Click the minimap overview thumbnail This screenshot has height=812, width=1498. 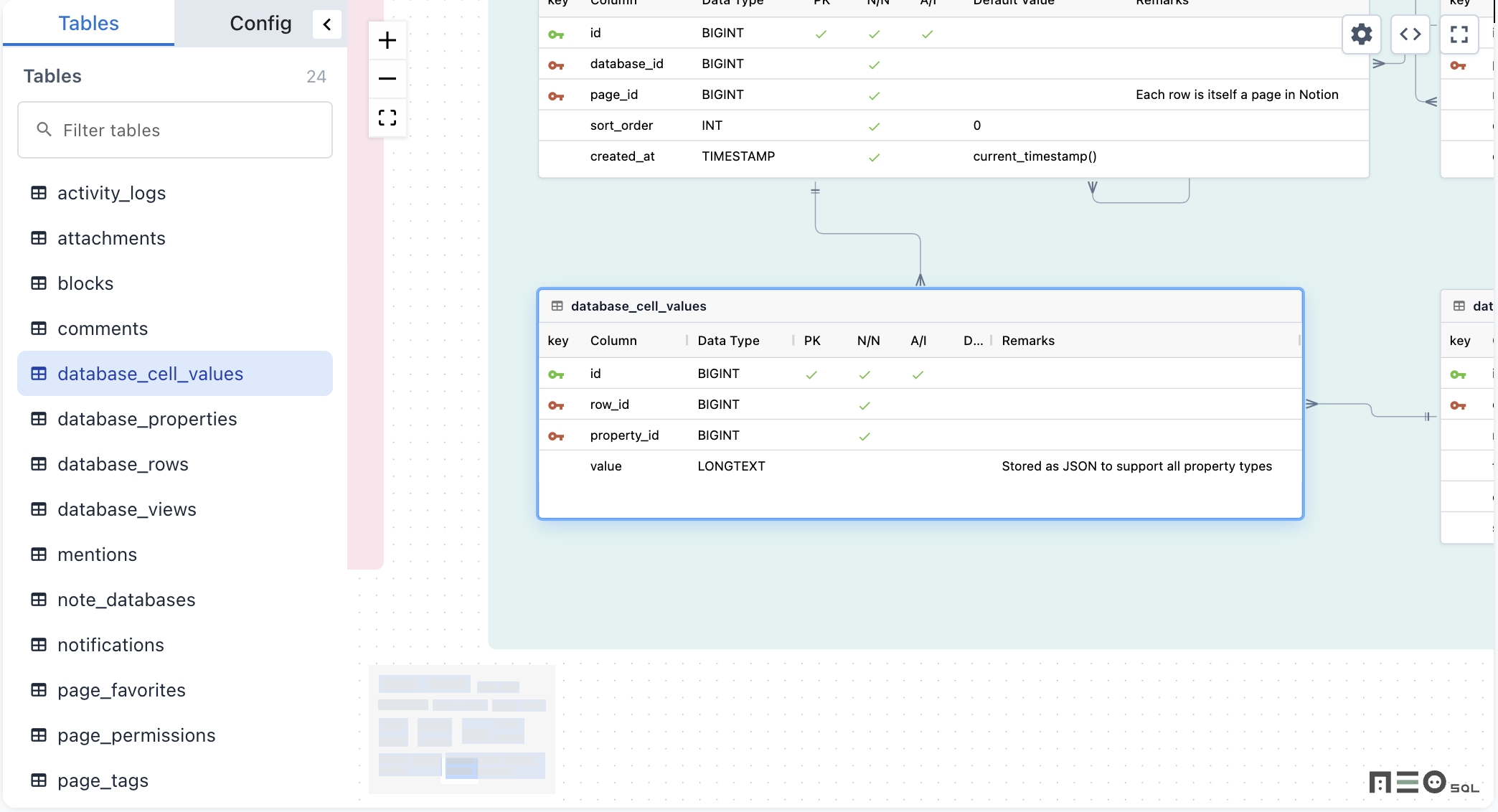pos(462,729)
